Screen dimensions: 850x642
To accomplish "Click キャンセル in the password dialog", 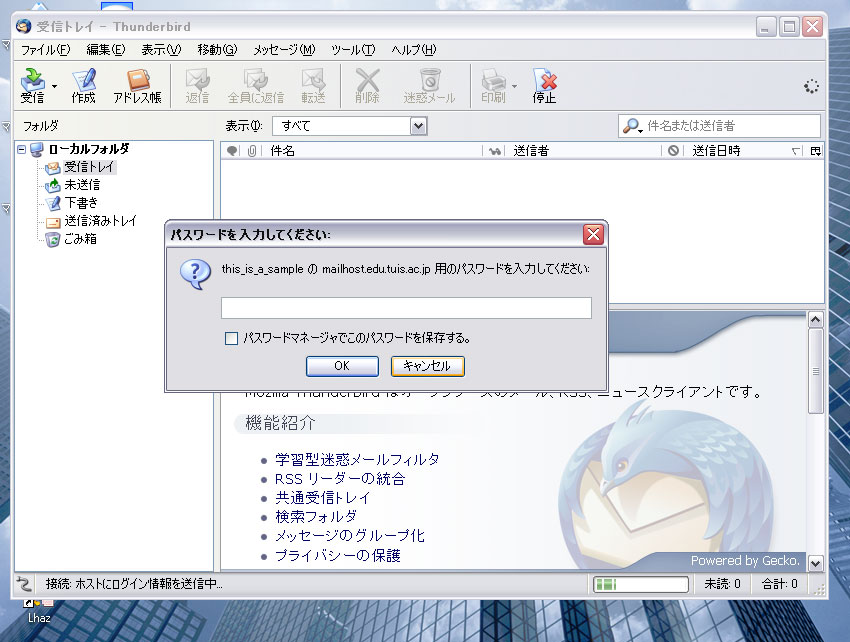I will pyautogui.click(x=428, y=366).
